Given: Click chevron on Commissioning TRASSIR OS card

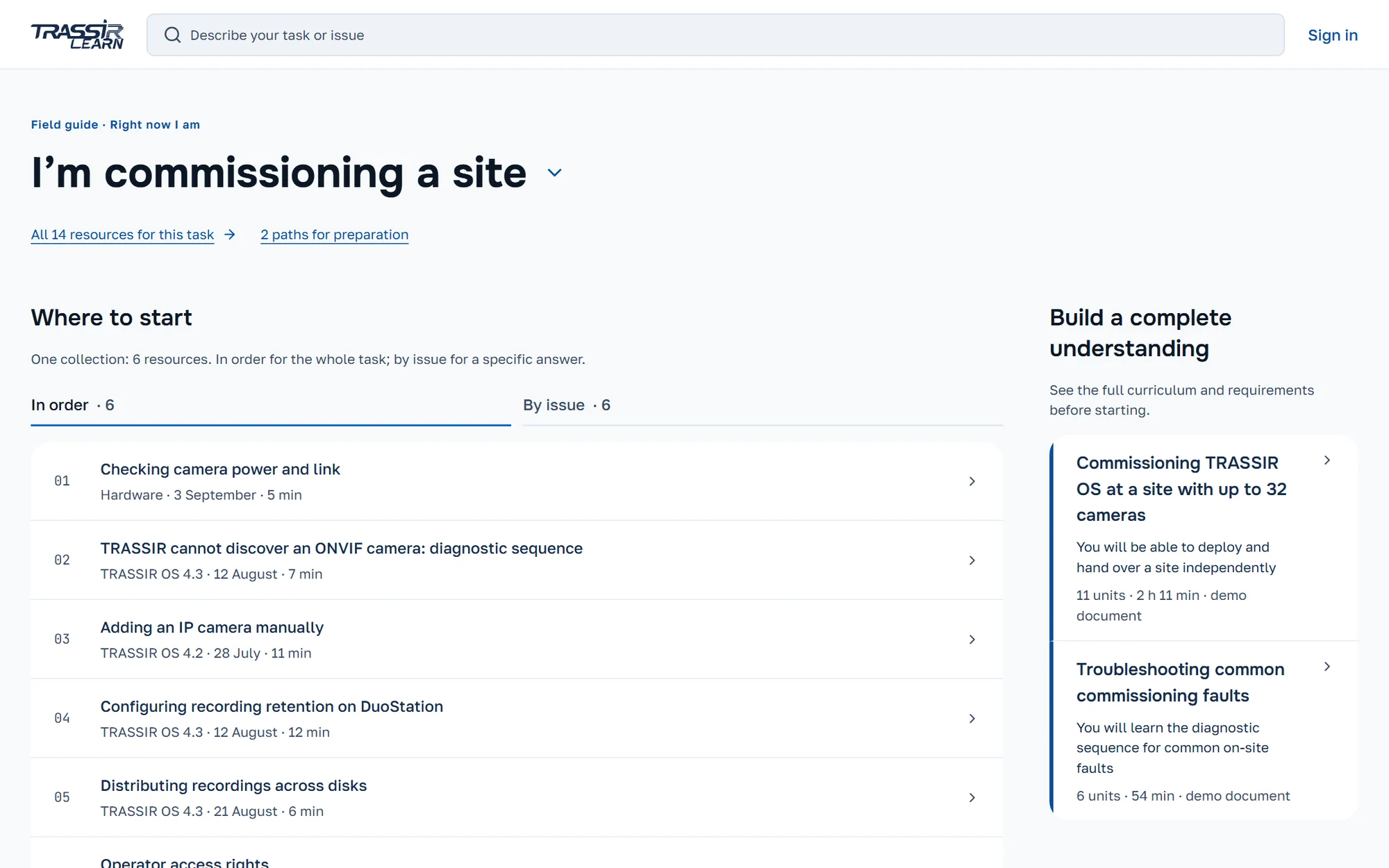Looking at the screenshot, I should click(1326, 460).
